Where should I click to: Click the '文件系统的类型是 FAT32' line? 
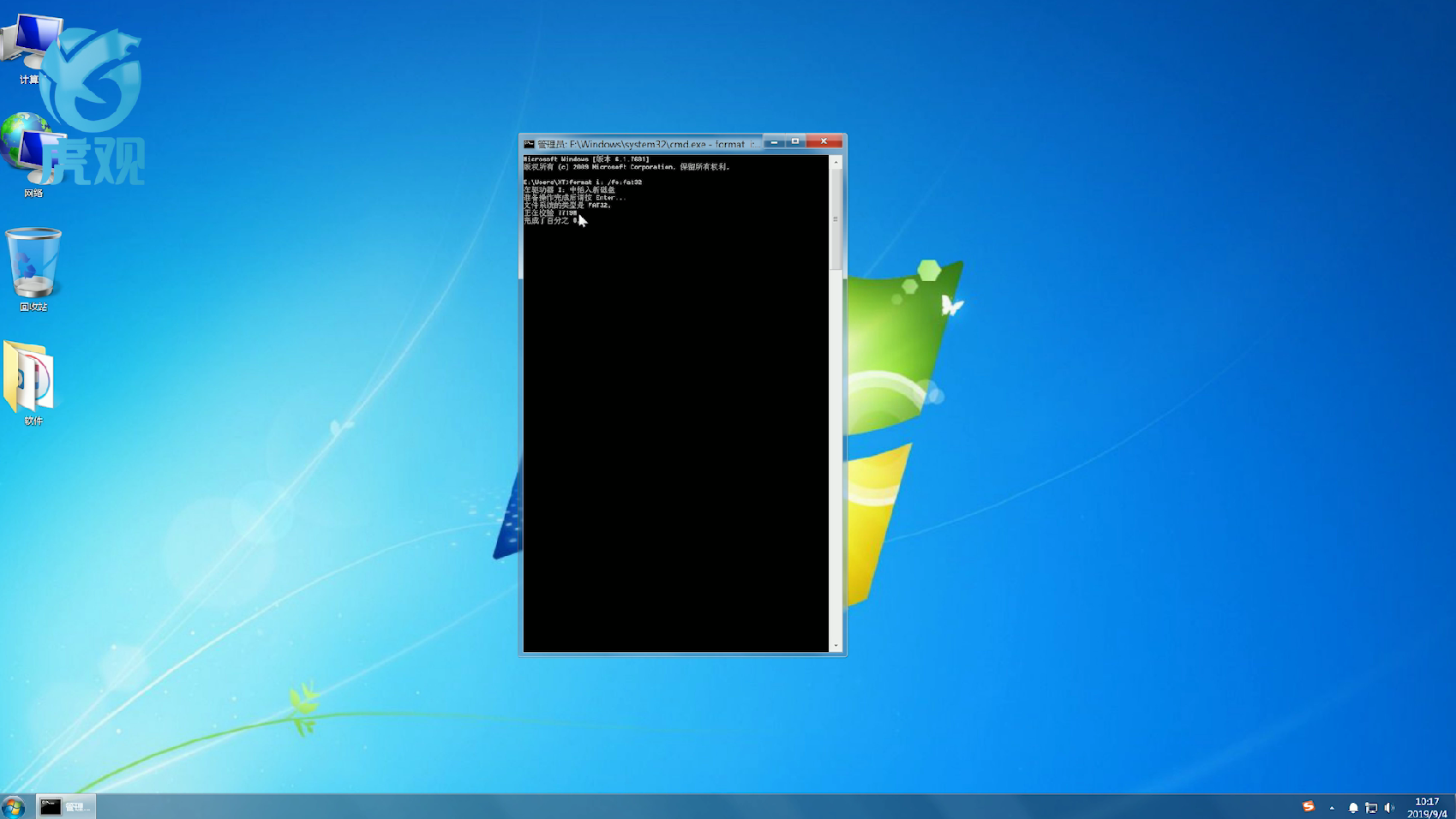click(567, 205)
